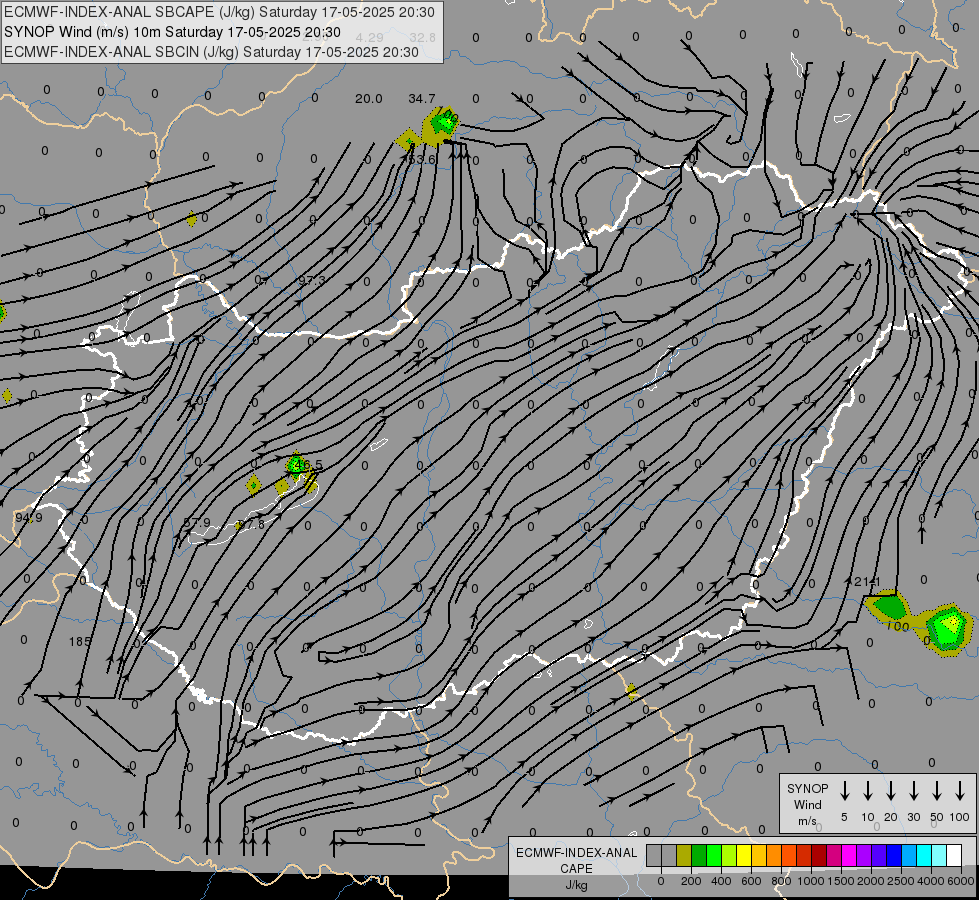This screenshot has height=900, width=979.
Task: Pick the white swatch in CAPE legend
Action: point(954,855)
